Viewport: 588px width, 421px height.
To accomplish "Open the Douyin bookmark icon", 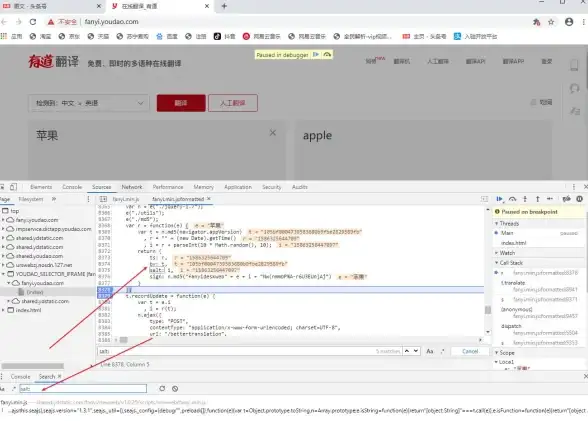I will 217,36.
